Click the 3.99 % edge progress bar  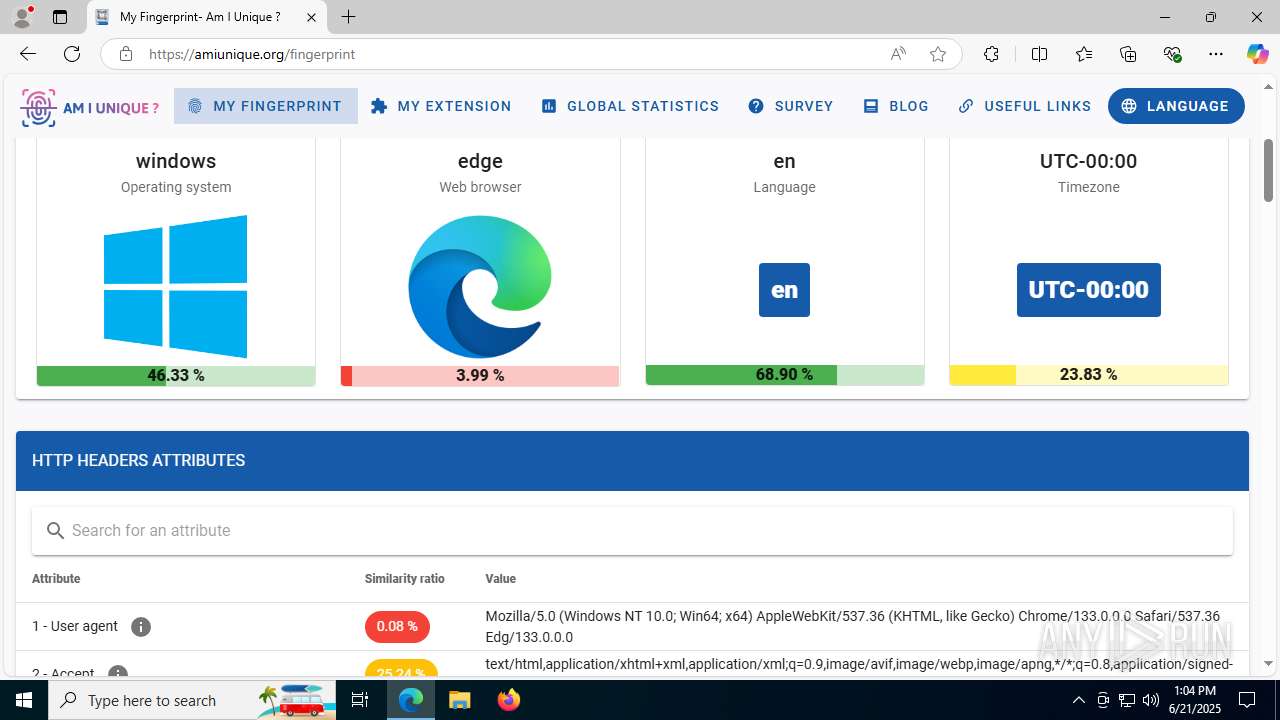(480, 375)
